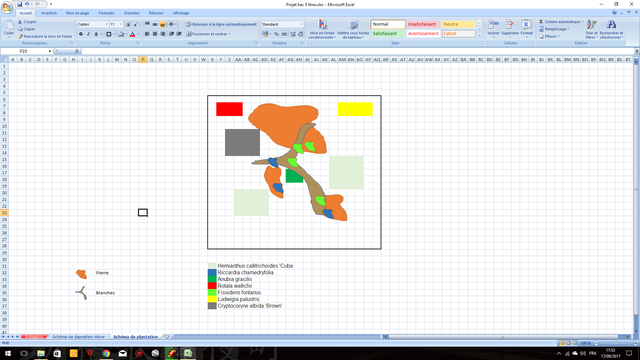640x360 pixels.
Task: Click the Coller paste icon
Action: pyautogui.click(x=9, y=29)
